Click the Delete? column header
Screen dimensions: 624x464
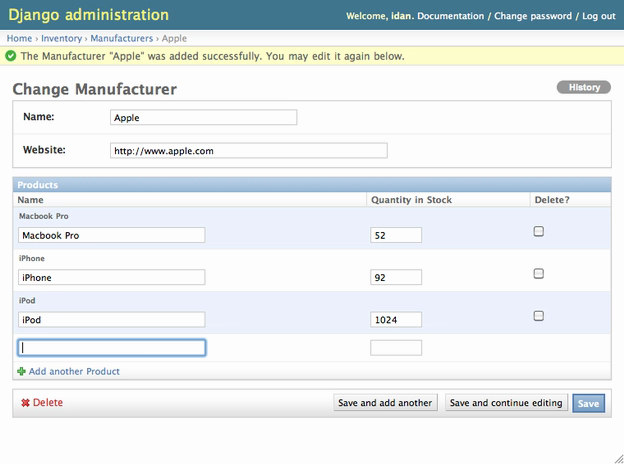(552, 200)
